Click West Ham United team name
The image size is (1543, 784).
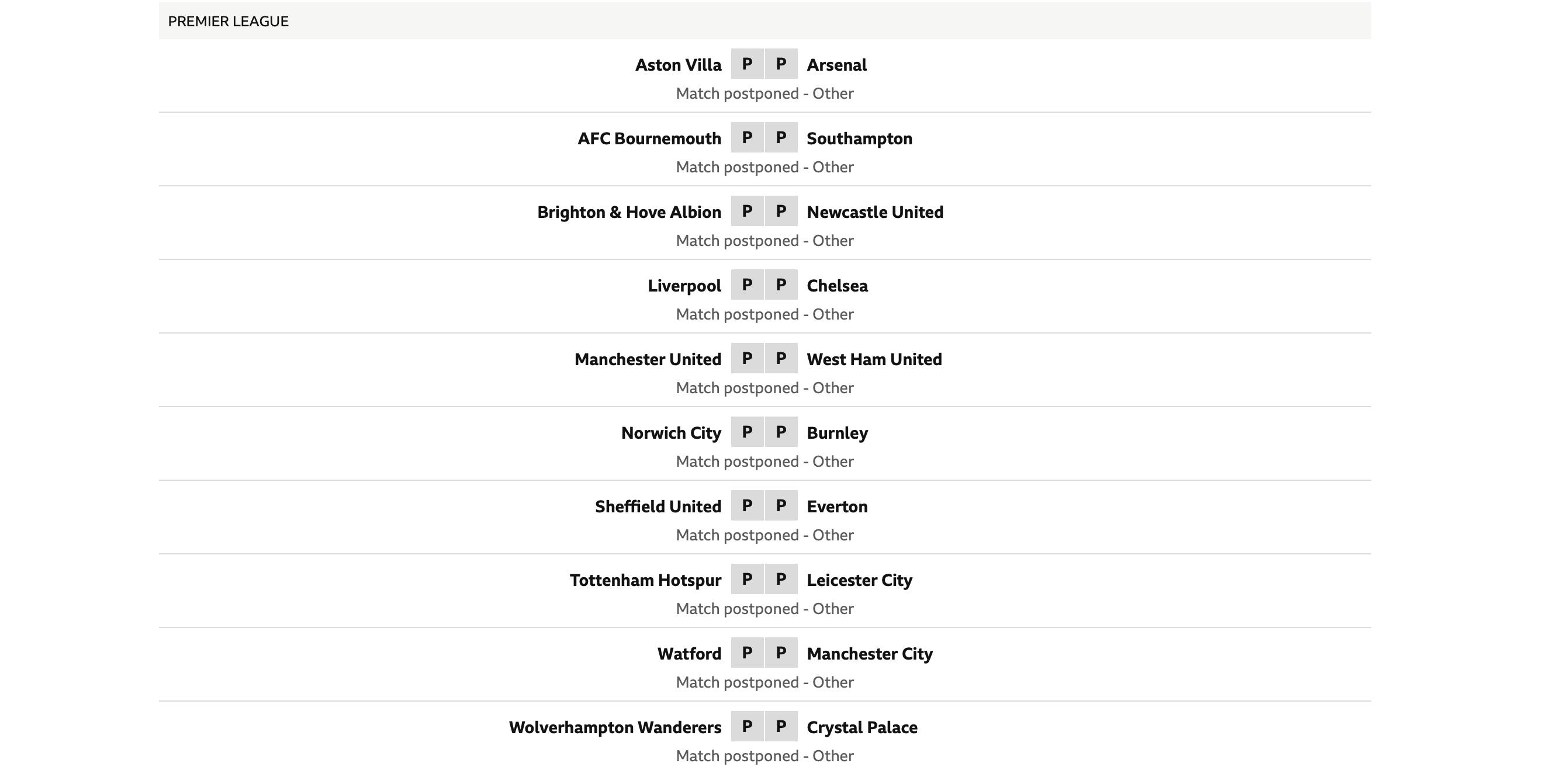[874, 359]
